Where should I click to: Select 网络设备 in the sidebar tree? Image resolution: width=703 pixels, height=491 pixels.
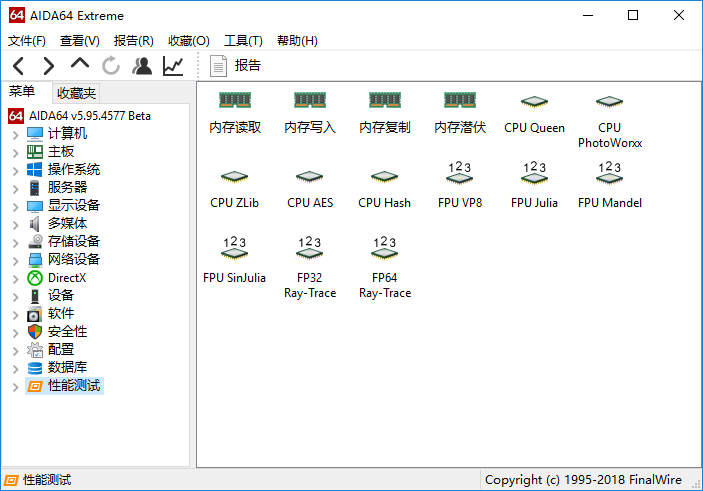73,260
